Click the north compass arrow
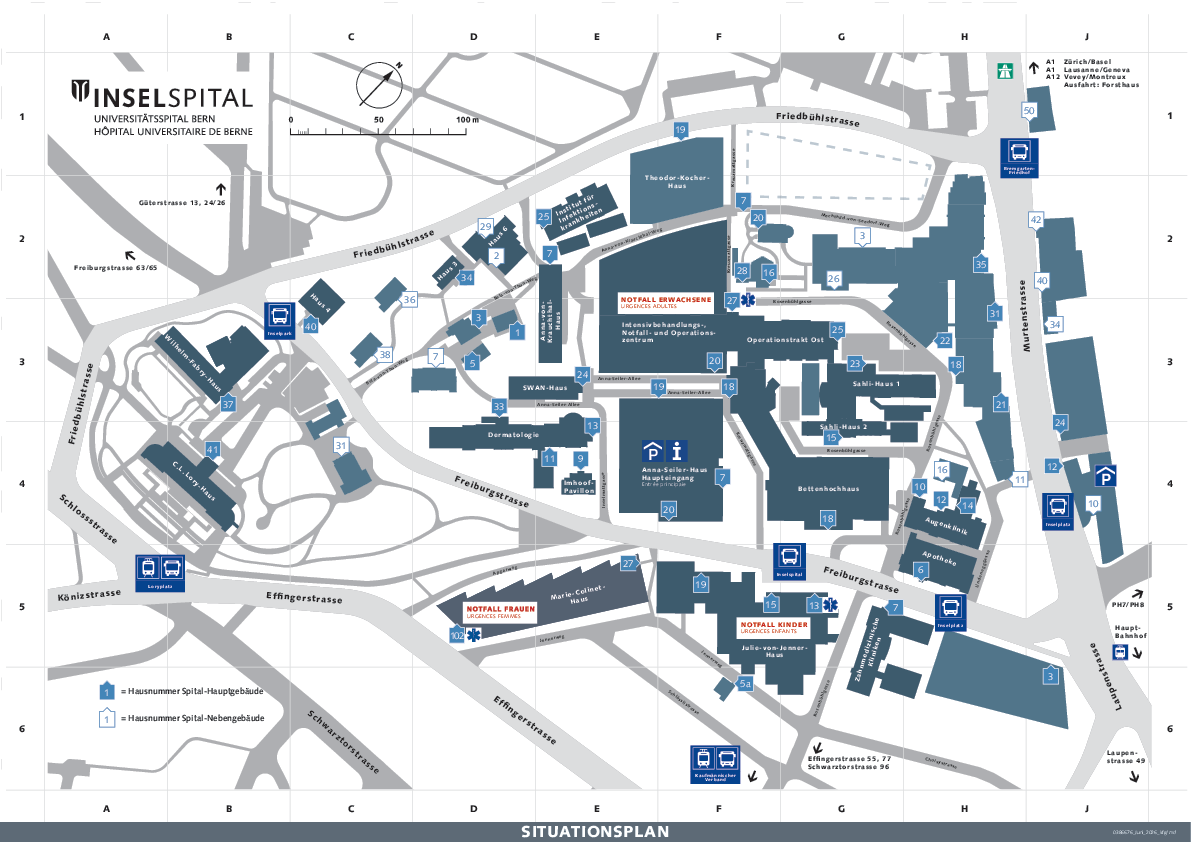Screen dimensions: 1191x842 coord(381,86)
